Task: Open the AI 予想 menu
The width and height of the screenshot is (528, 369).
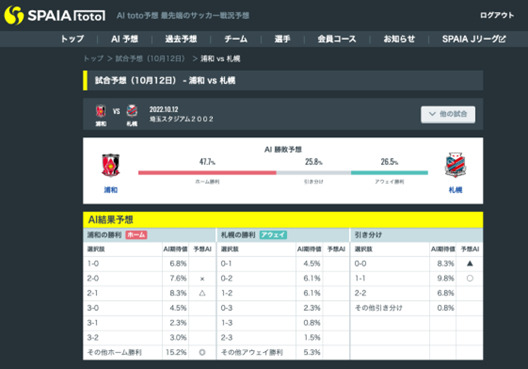Action: (x=125, y=39)
